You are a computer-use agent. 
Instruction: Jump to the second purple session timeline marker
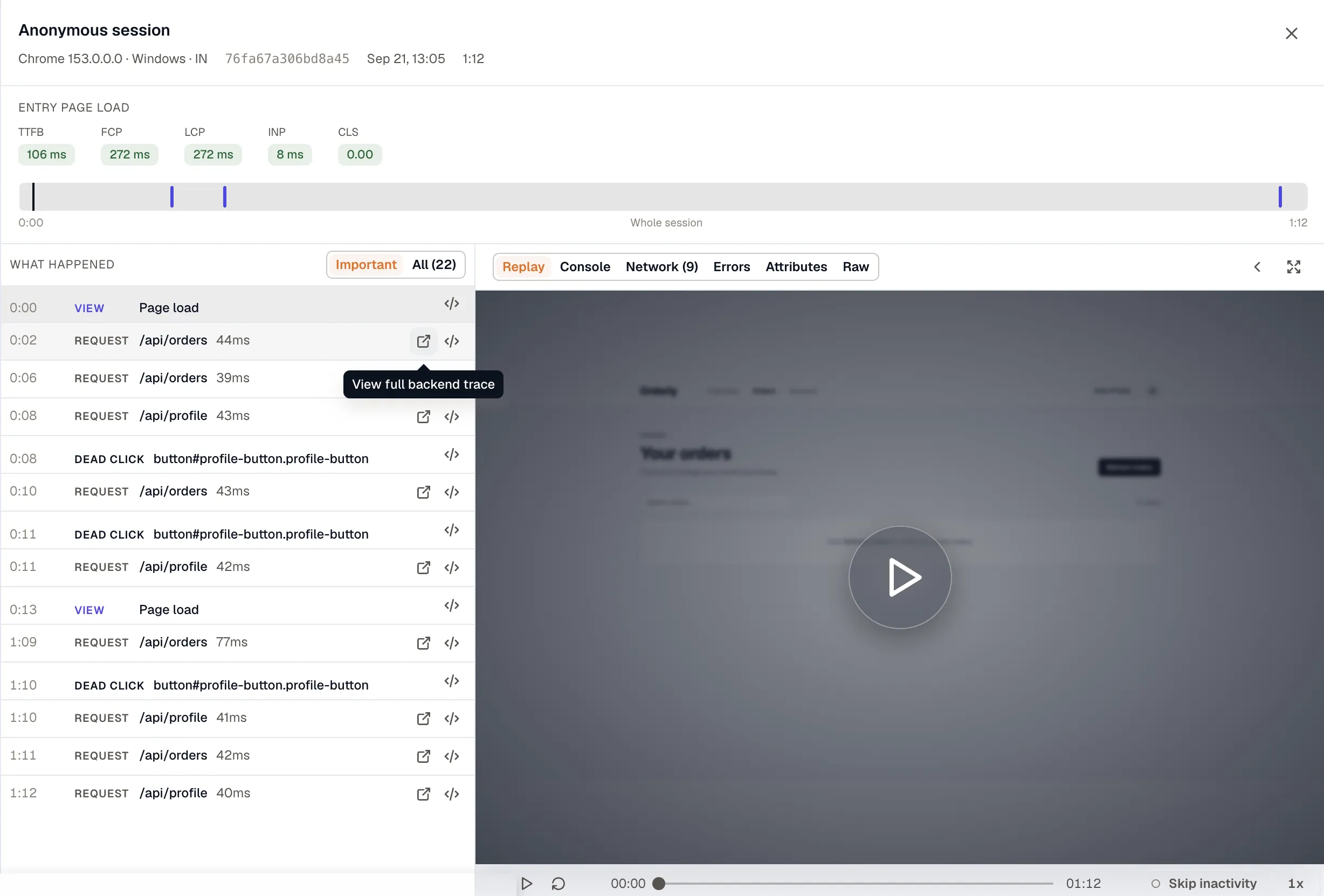(224, 197)
